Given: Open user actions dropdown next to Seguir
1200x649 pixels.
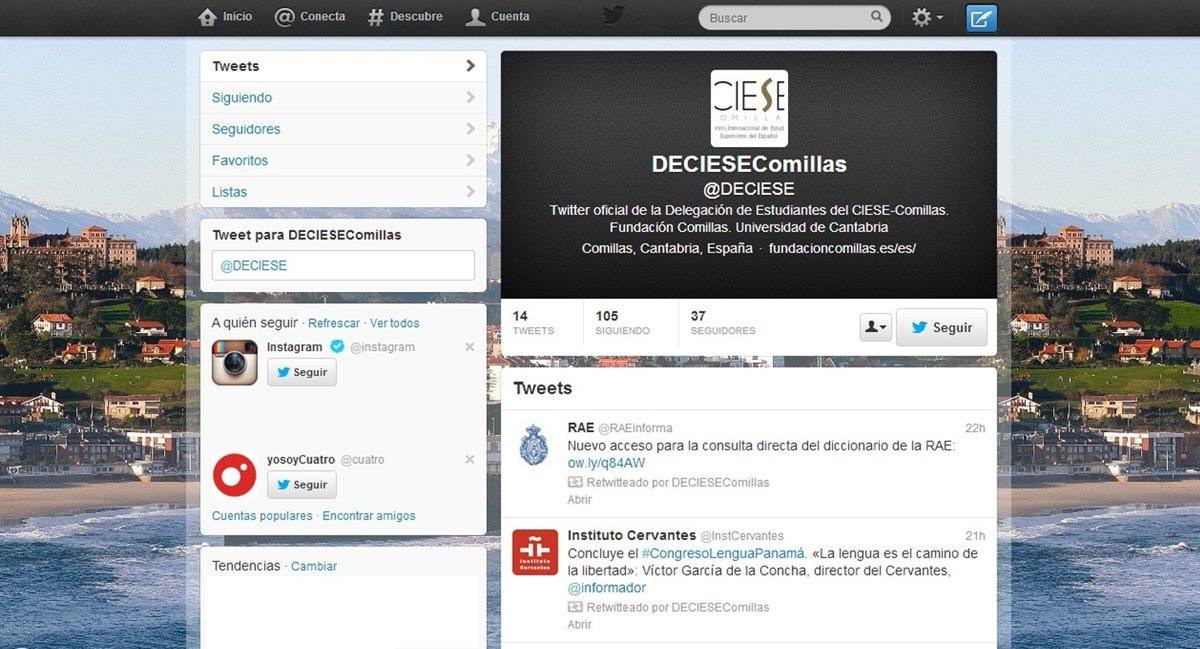Looking at the screenshot, I should click(x=875, y=327).
